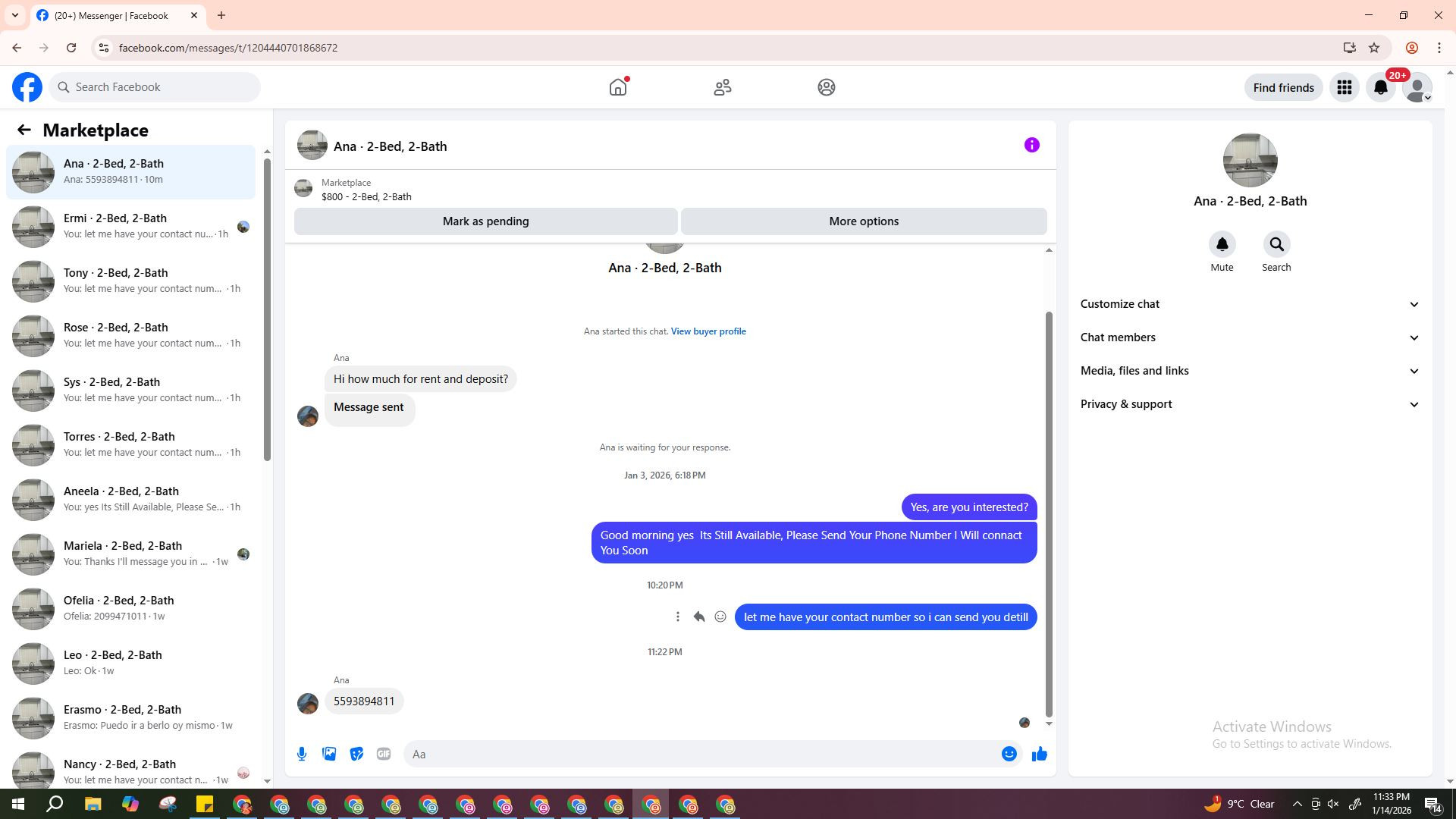
Task: Open the View buyer profile link
Action: 708,331
